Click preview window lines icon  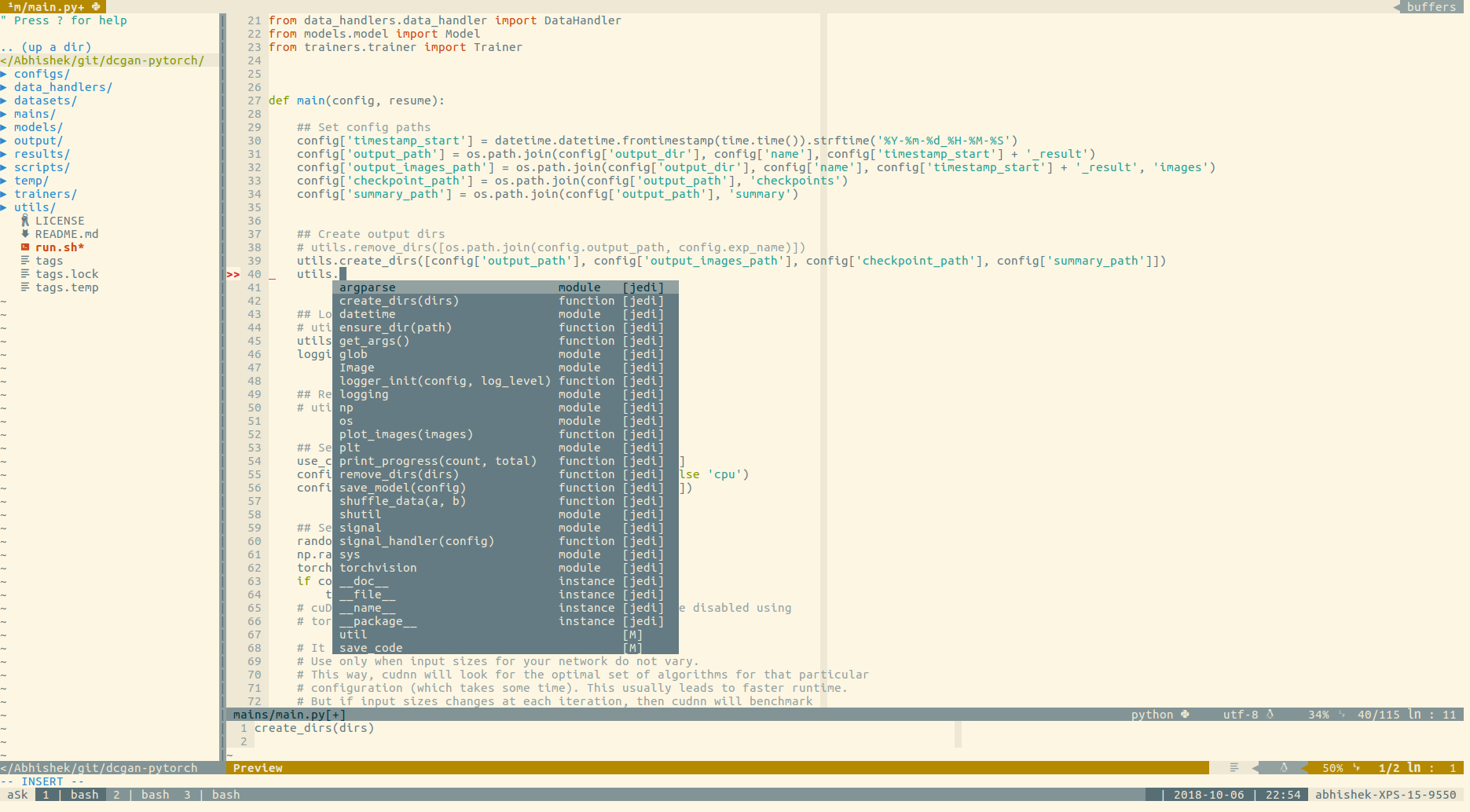point(1234,768)
